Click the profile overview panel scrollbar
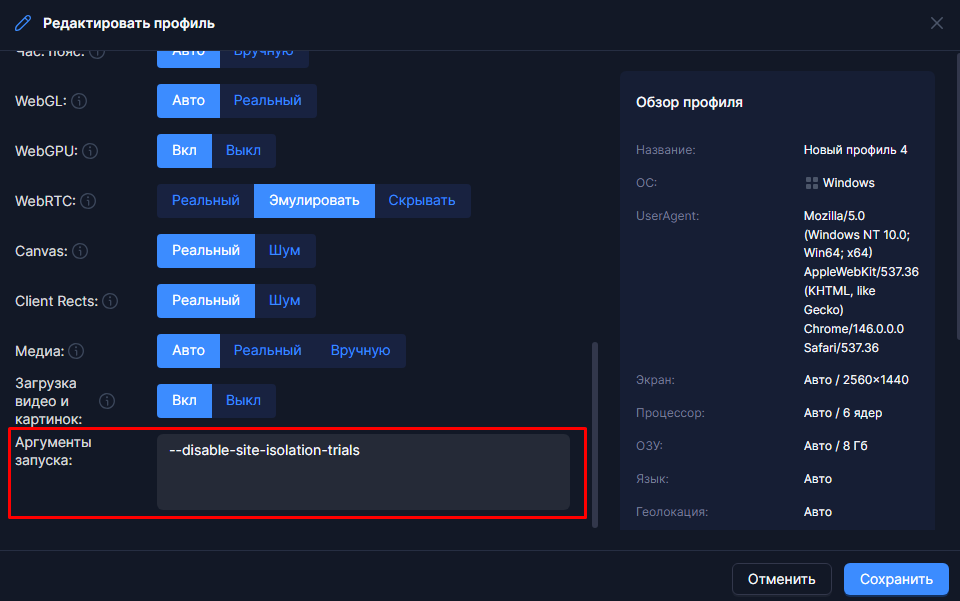960x601 pixels. tap(957, 196)
